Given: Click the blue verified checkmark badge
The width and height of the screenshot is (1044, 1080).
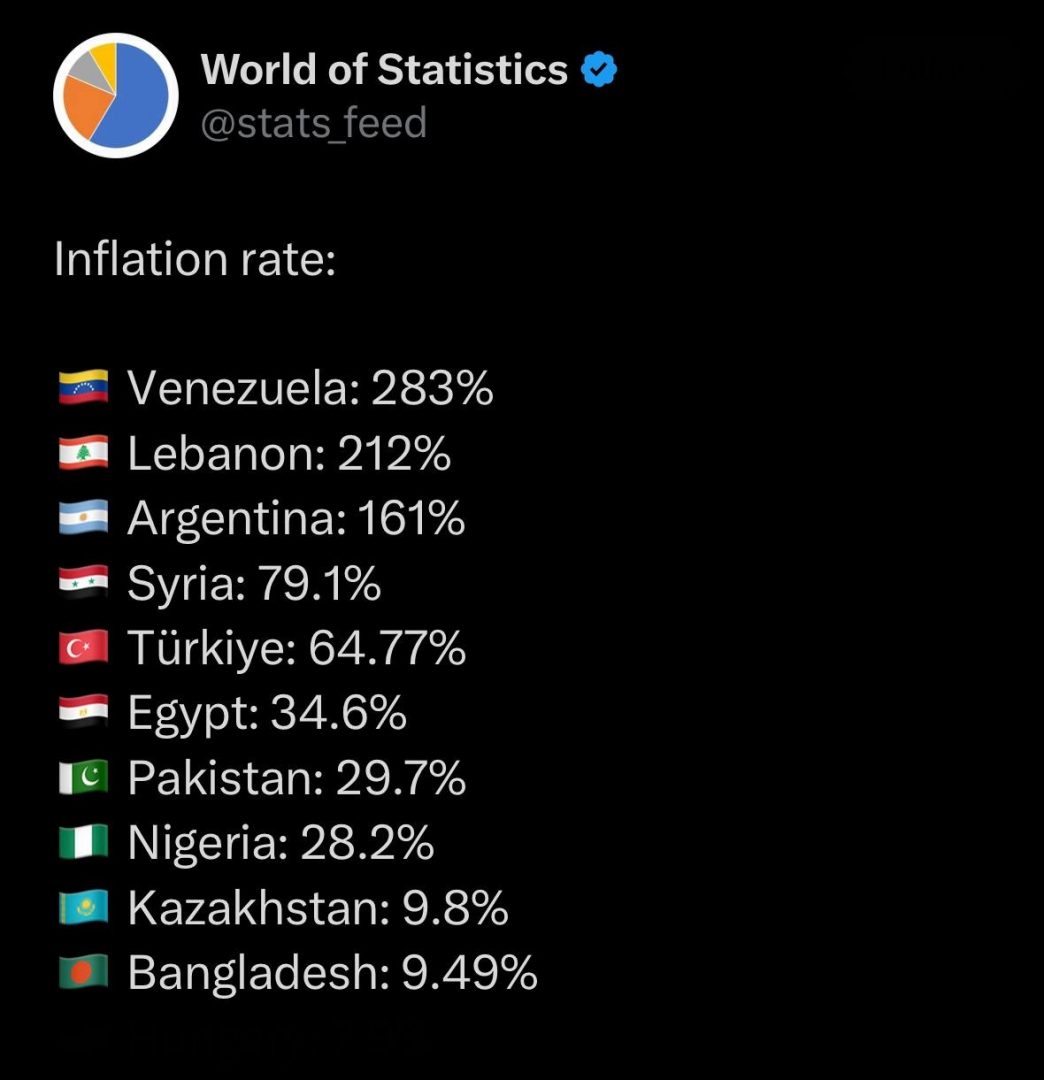Looking at the screenshot, I should [x=598, y=69].
